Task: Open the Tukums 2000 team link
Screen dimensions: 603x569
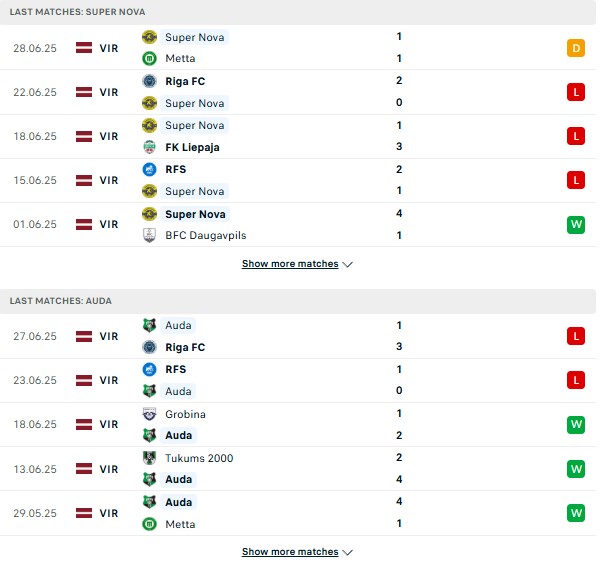Action: click(x=199, y=458)
